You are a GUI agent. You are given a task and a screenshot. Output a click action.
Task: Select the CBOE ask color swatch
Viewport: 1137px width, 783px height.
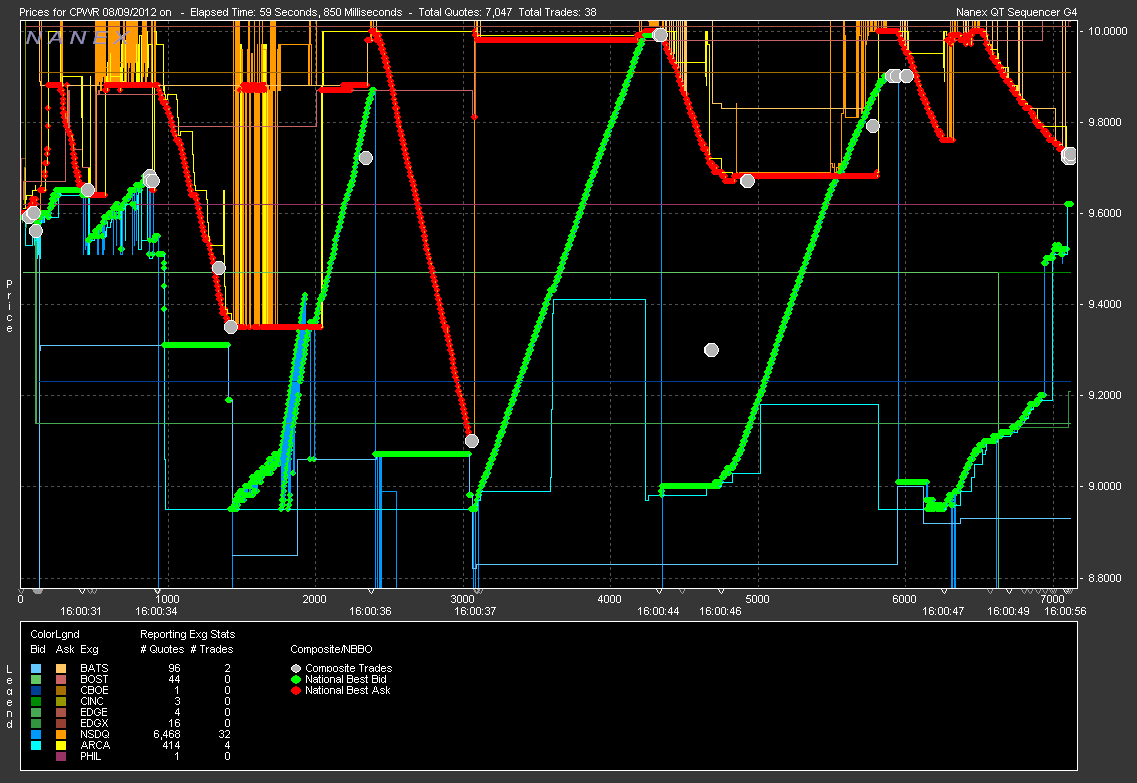61,690
